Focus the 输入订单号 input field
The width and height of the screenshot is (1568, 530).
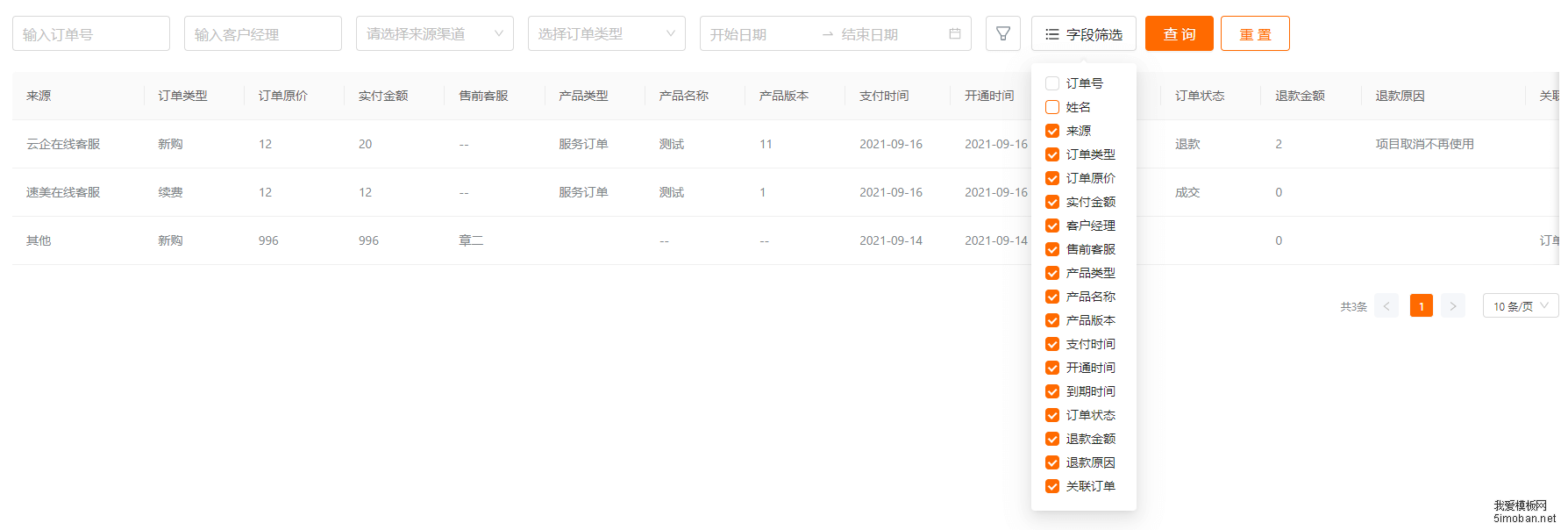91,34
